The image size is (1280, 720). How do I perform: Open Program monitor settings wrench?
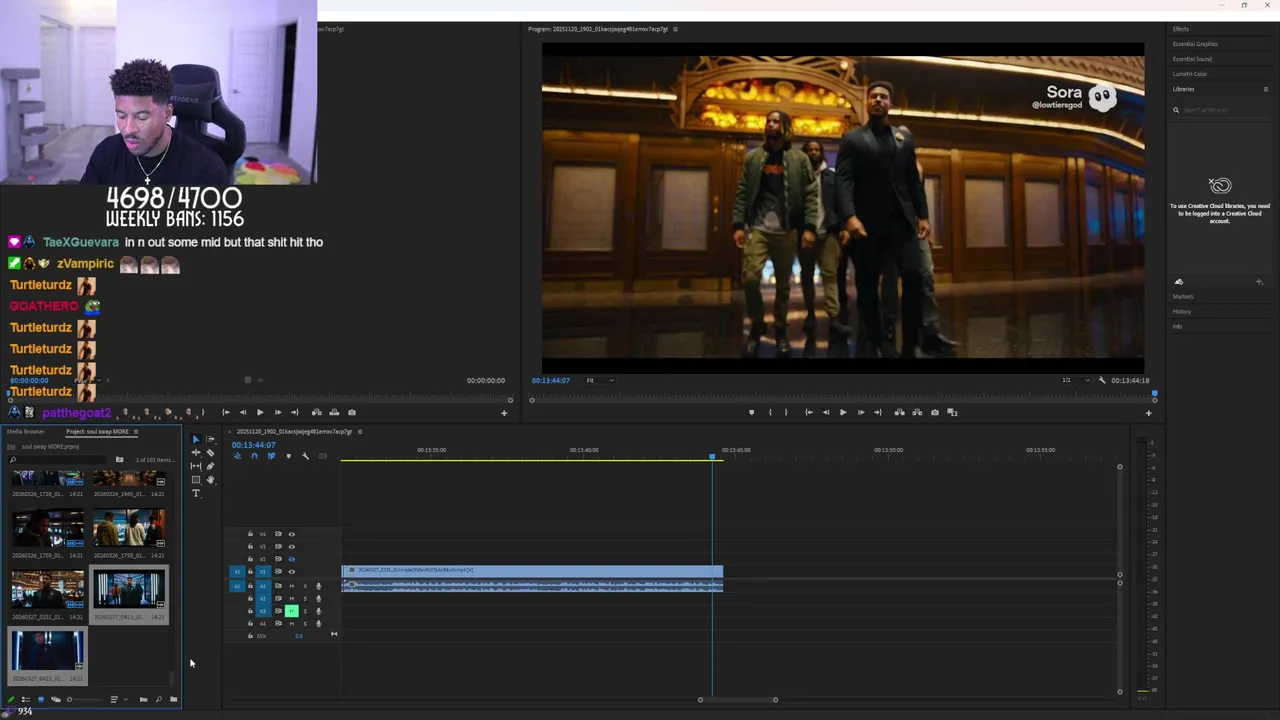1102,380
